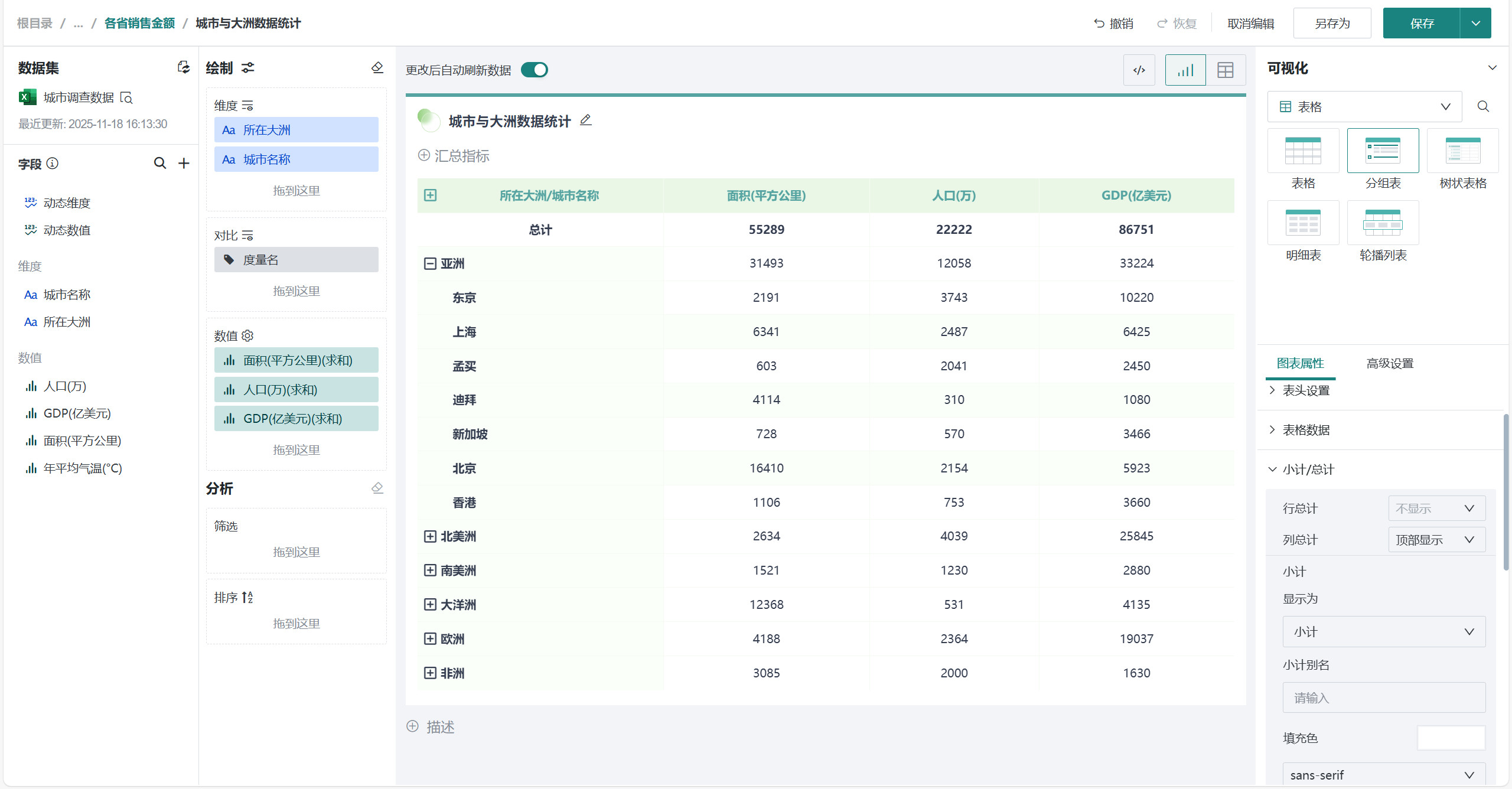Click the 小计别名 input field

1383,698
